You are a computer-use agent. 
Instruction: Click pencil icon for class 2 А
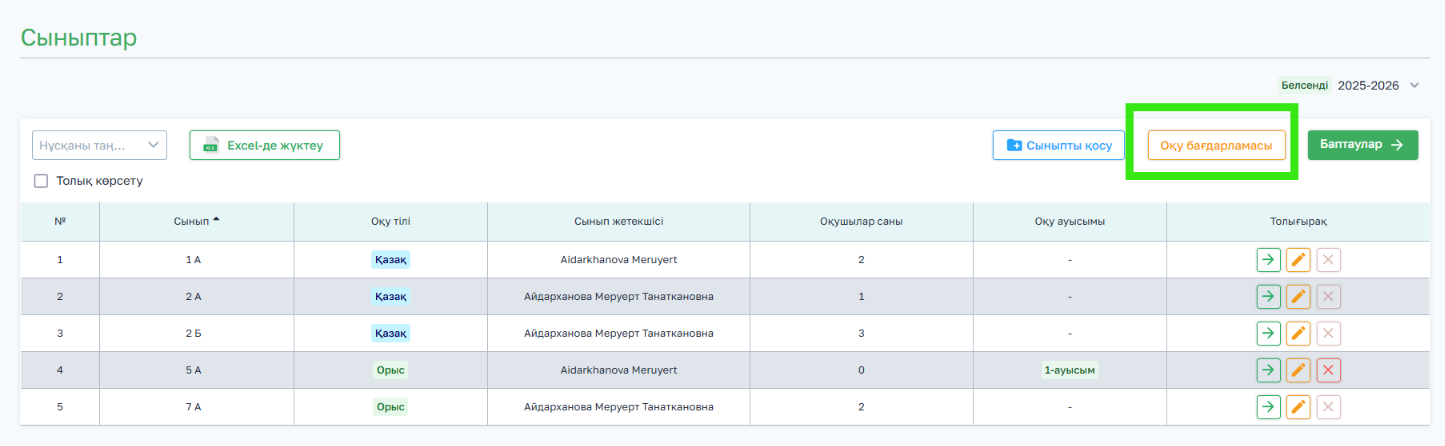pyautogui.click(x=1298, y=297)
